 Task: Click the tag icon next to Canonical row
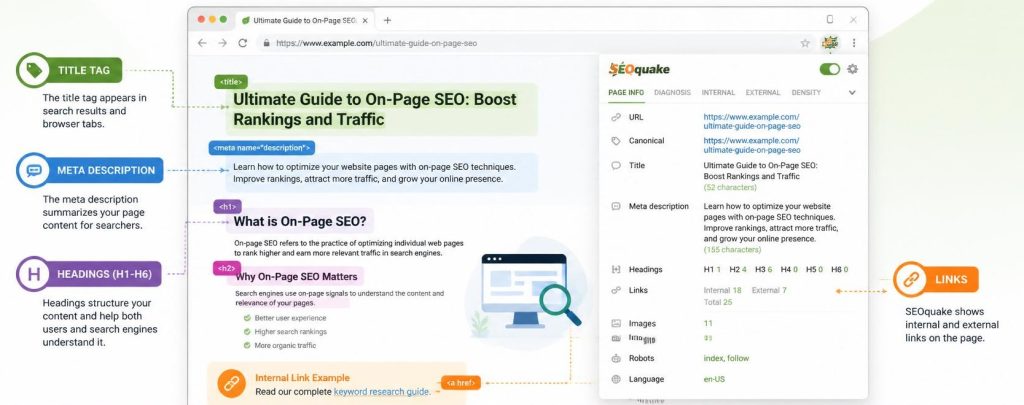coord(616,141)
